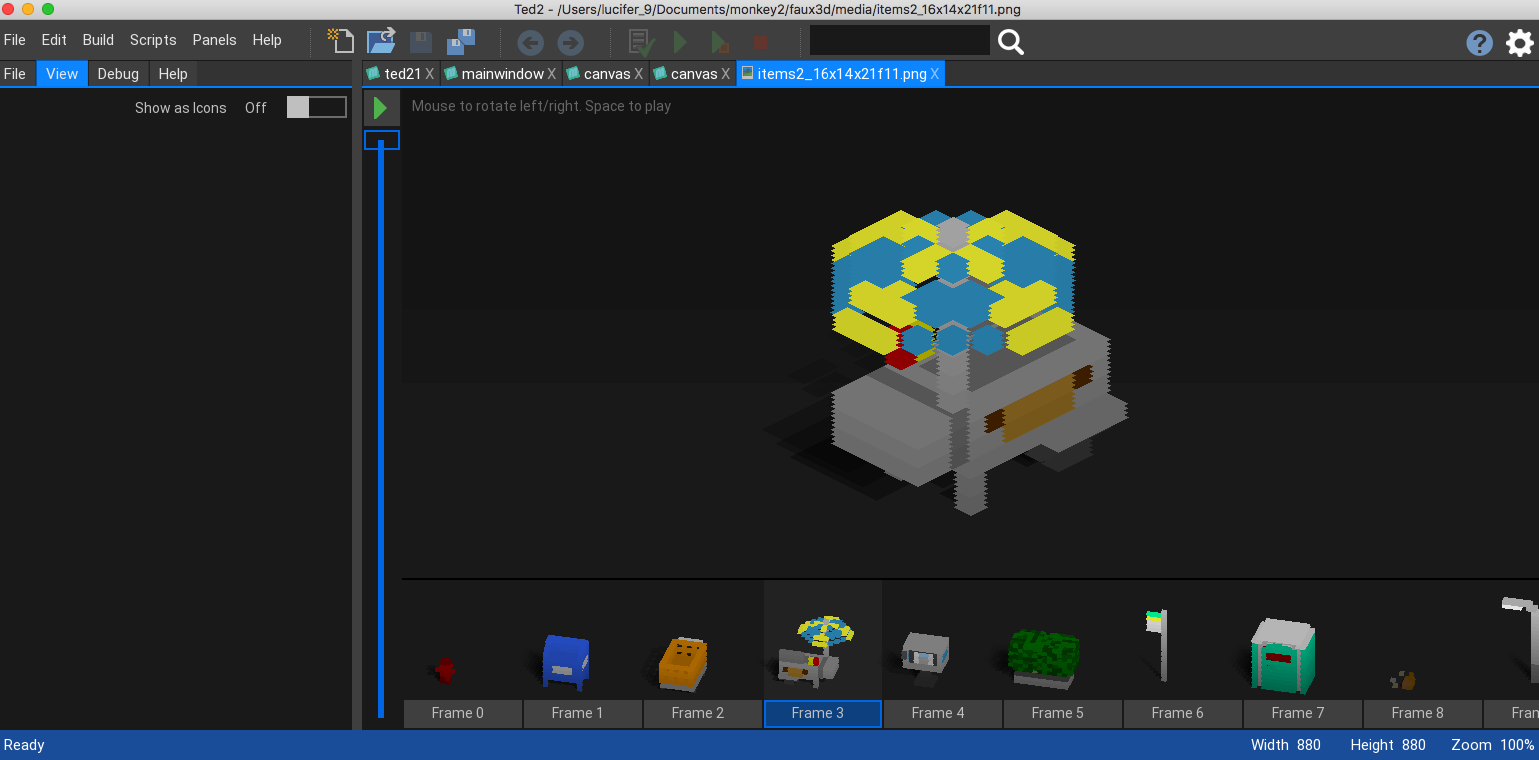Click the Open File folder icon

coord(381,41)
